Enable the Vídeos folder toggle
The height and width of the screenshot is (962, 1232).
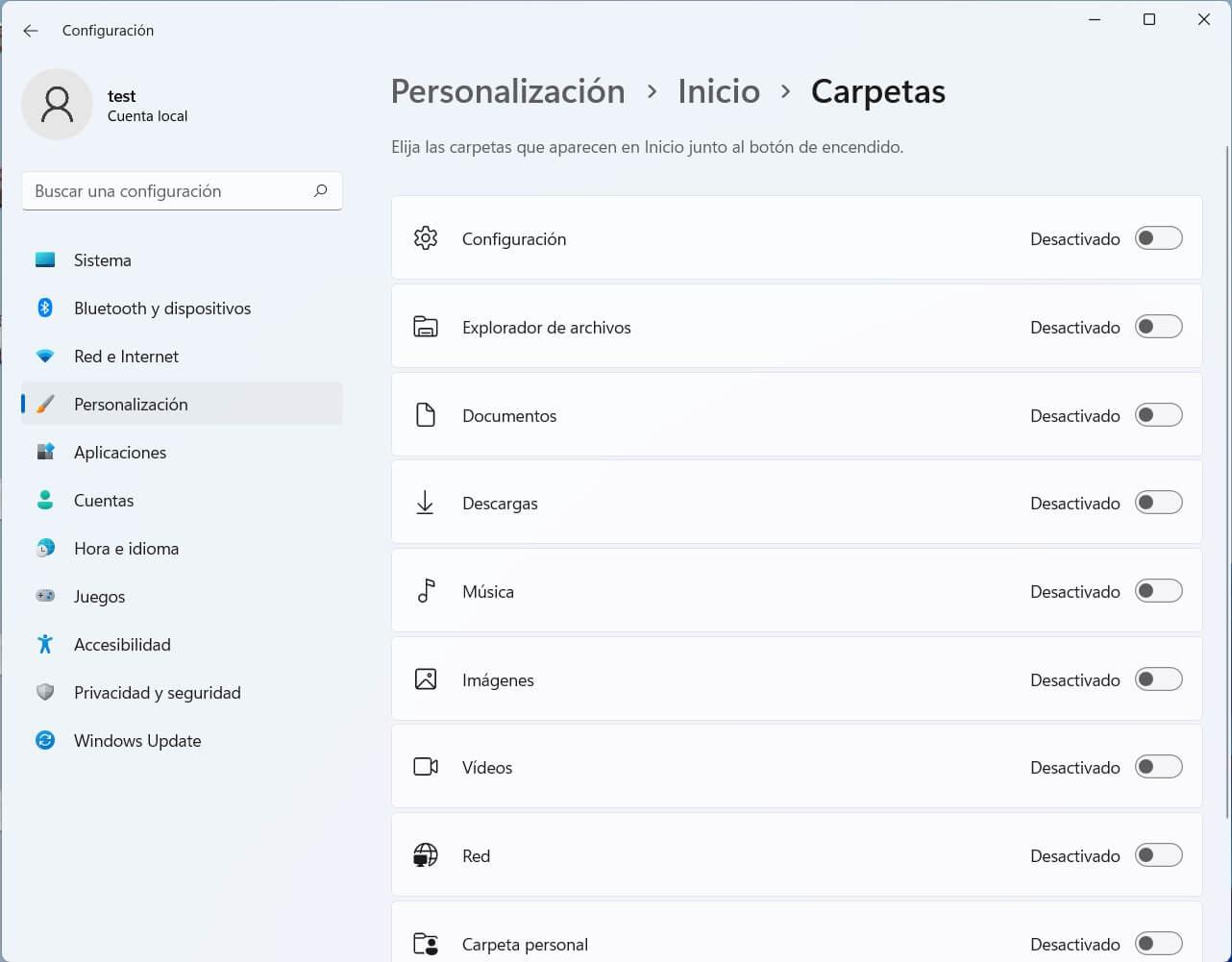click(1158, 767)
